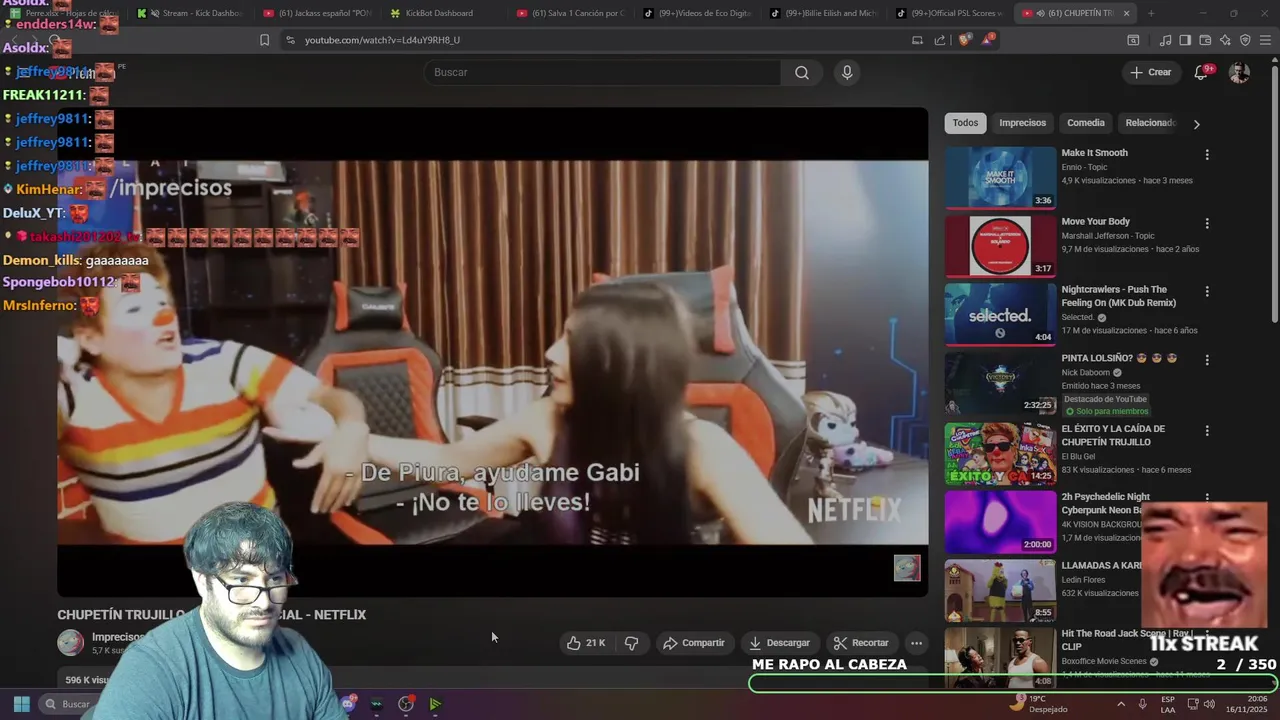Select the Comedia filter chip
Viewport: 1280px width, 720px height.
pyautogui.click(x=1085, y=123)
